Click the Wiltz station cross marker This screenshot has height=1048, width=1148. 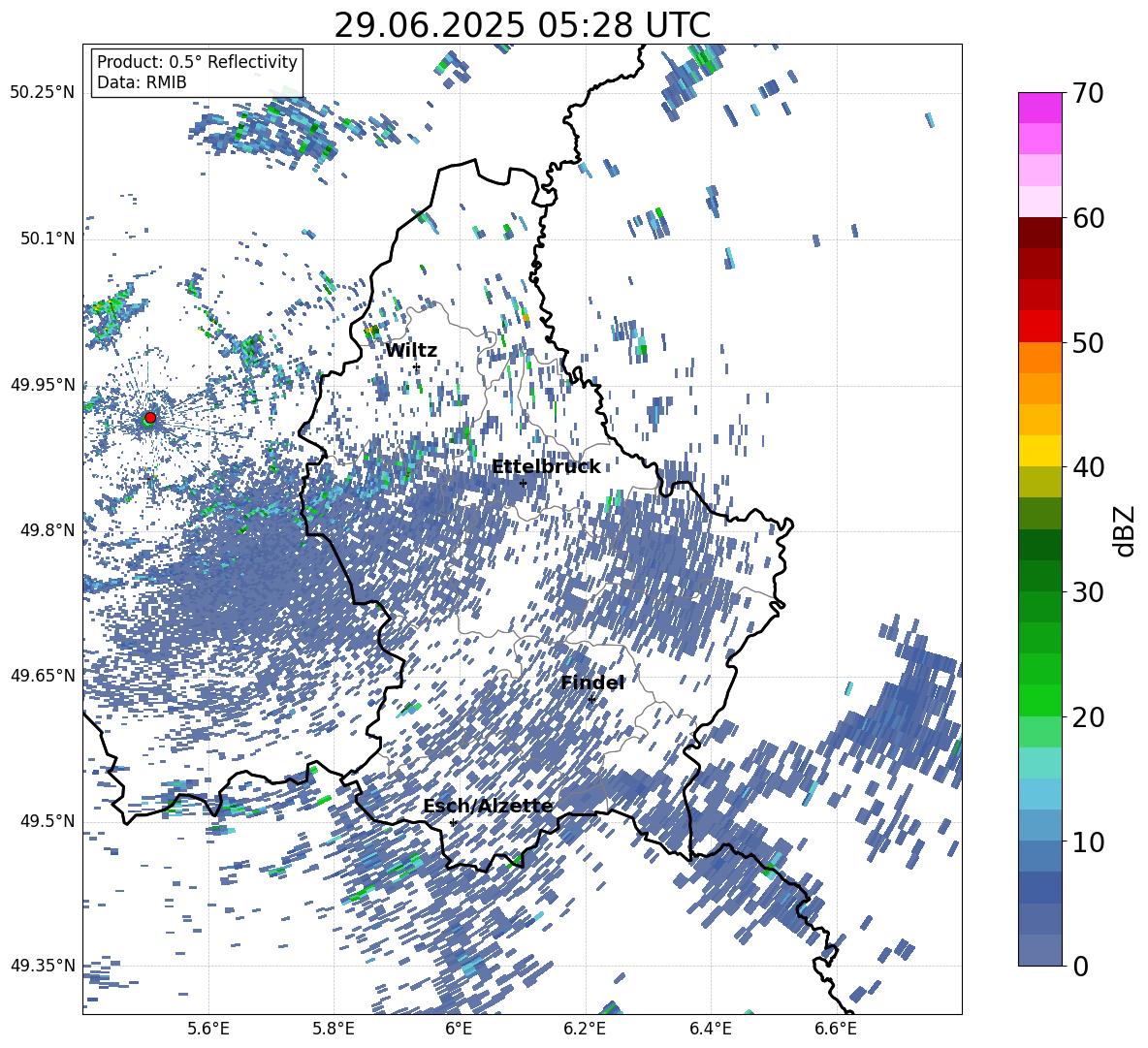click(x=417, y=367)
